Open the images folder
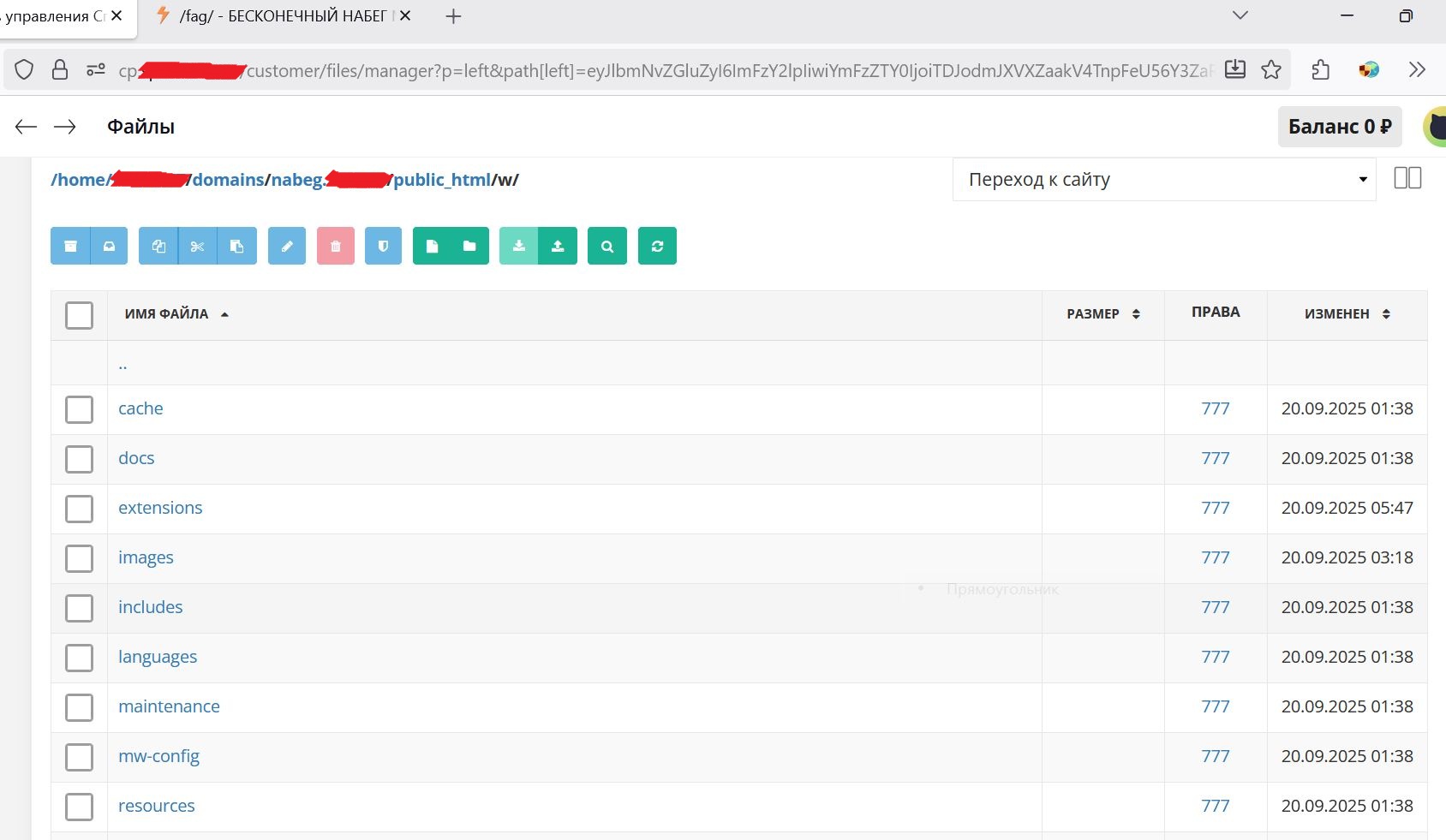Screen dimensions: 1446x840 (x=146, y=557)
